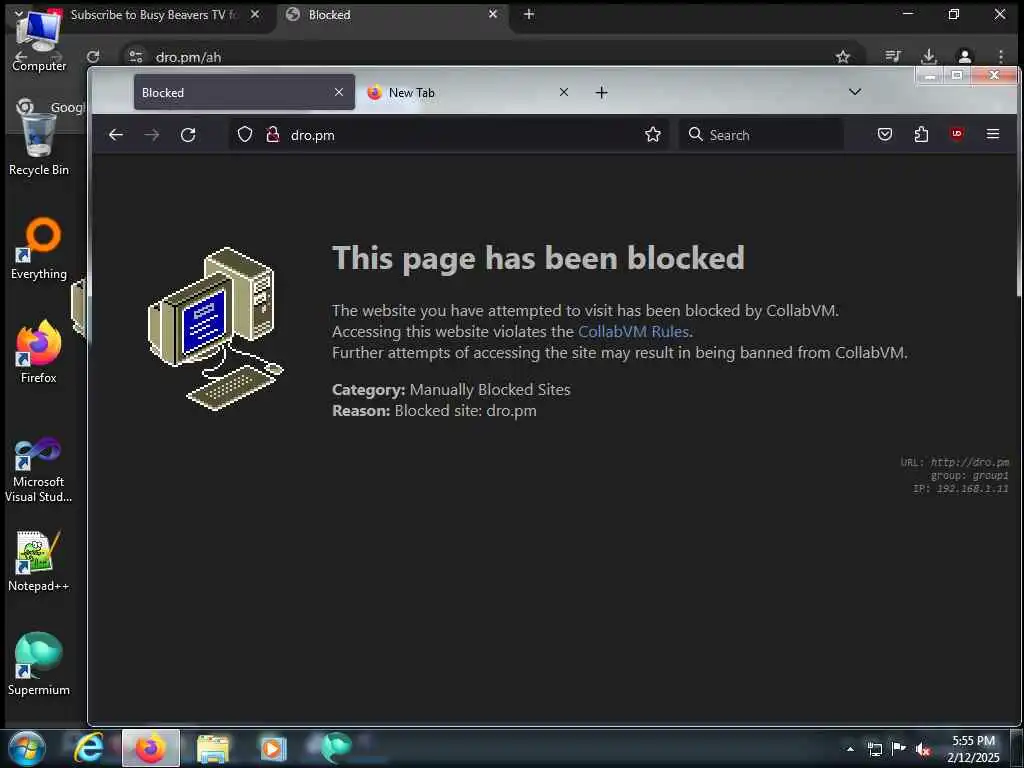Screen dimensions: 1024x768
Task: Open the Firefox hamburger application menu
Action: [993, 134]
